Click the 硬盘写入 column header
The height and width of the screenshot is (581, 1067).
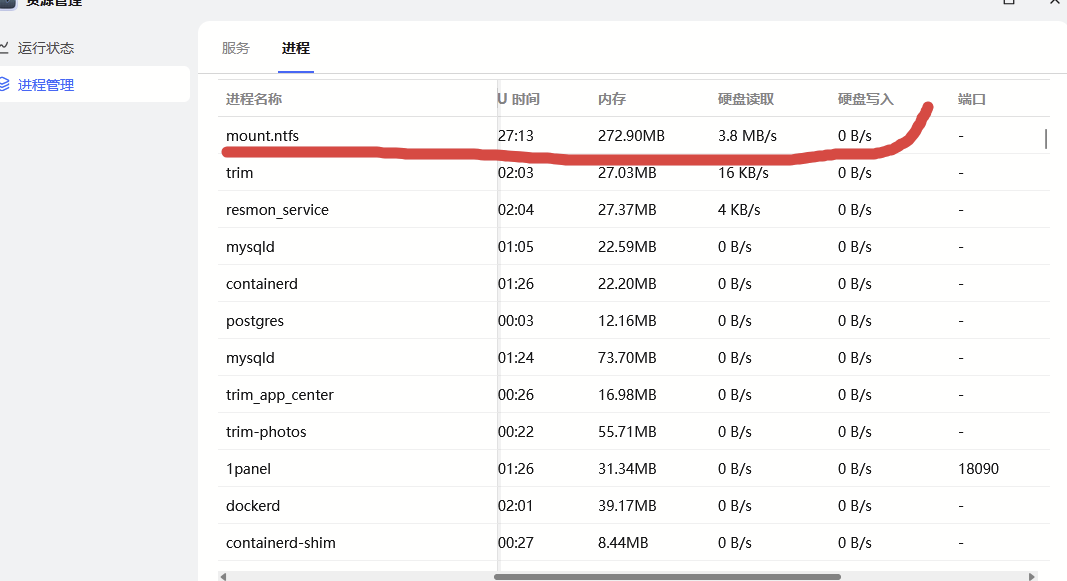(866, 99)
